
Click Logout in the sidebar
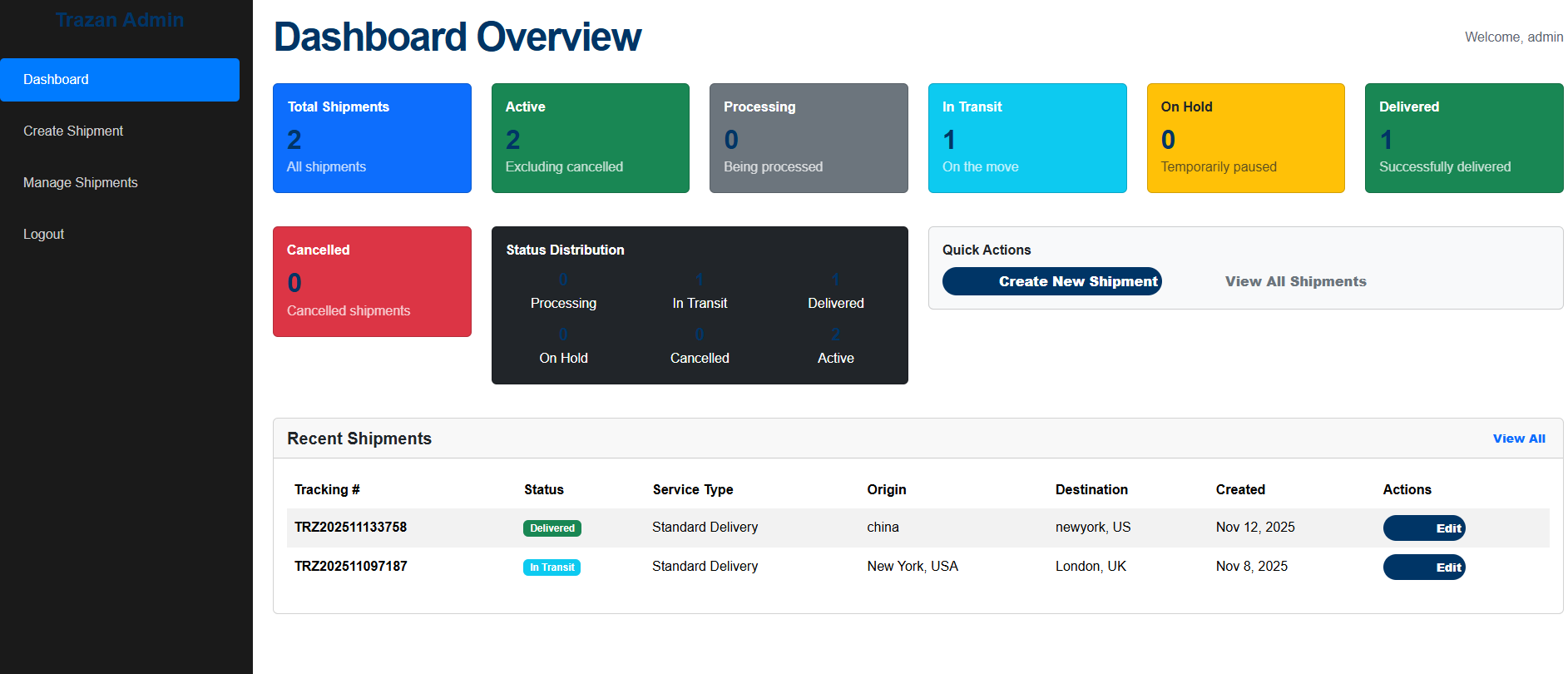[x=43, y=235]
